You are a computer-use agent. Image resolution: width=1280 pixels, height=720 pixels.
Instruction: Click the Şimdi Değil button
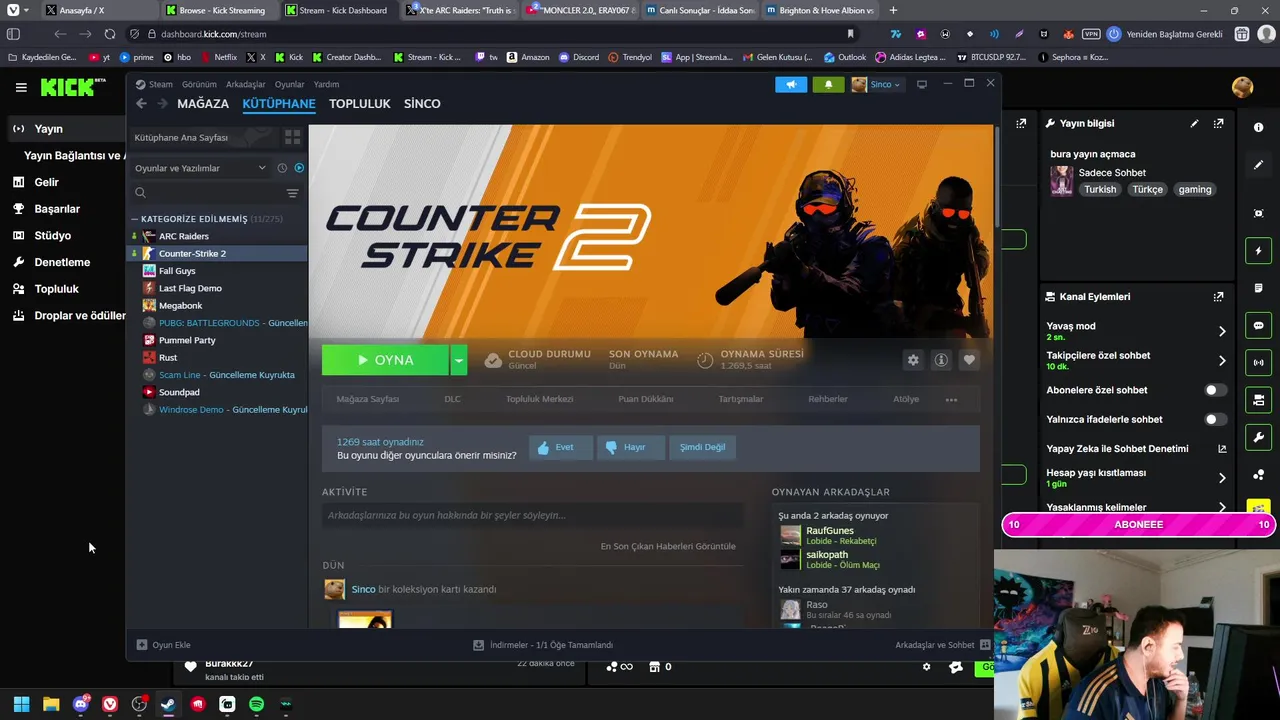[x=702, y=447]
